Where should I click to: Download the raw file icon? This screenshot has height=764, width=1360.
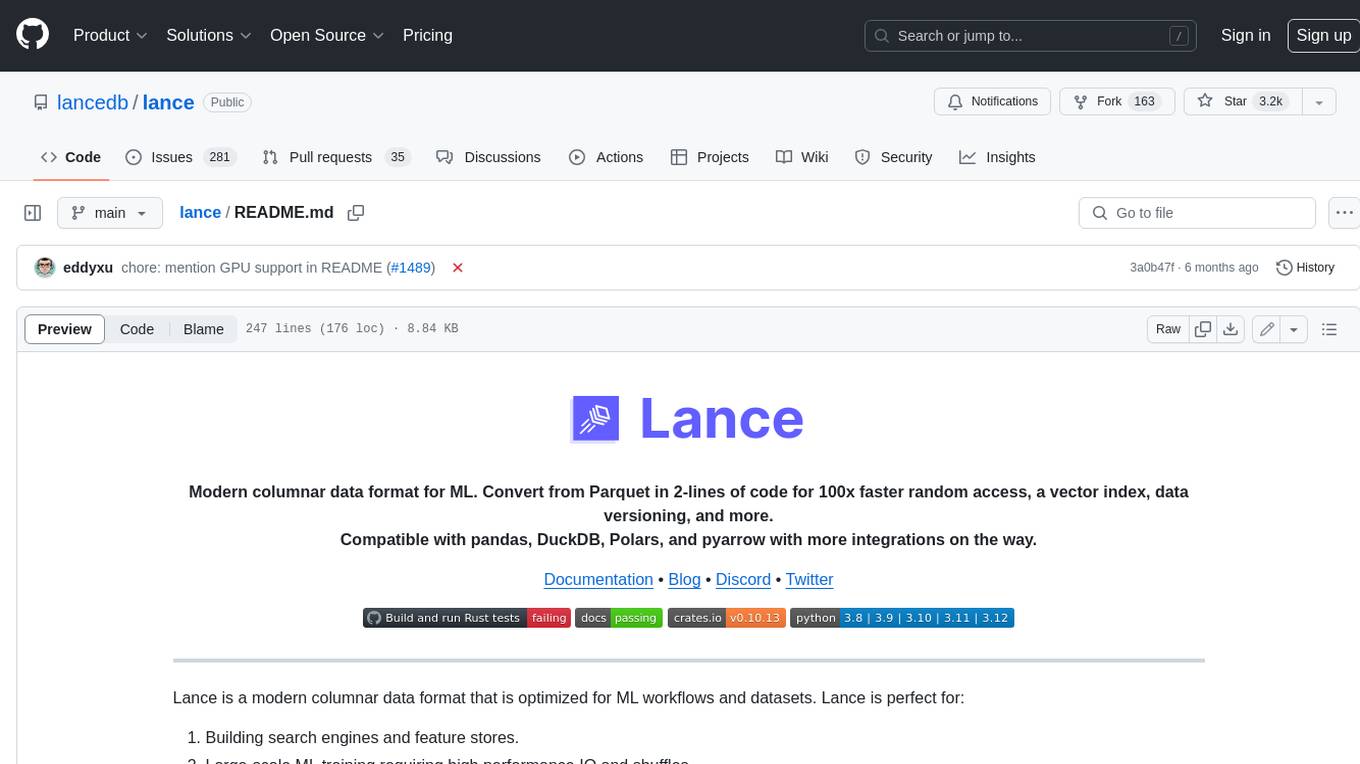tap(1231, 329)
